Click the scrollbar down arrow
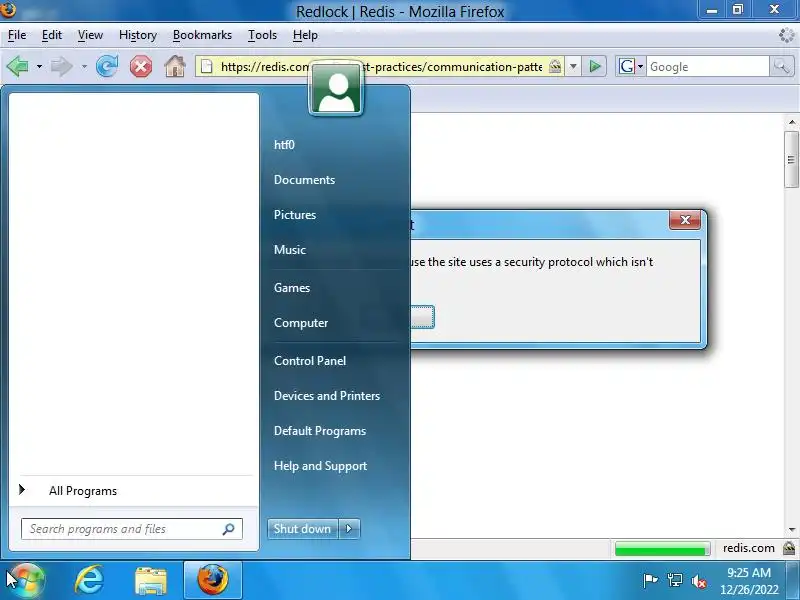 click(x=791, y=530)
